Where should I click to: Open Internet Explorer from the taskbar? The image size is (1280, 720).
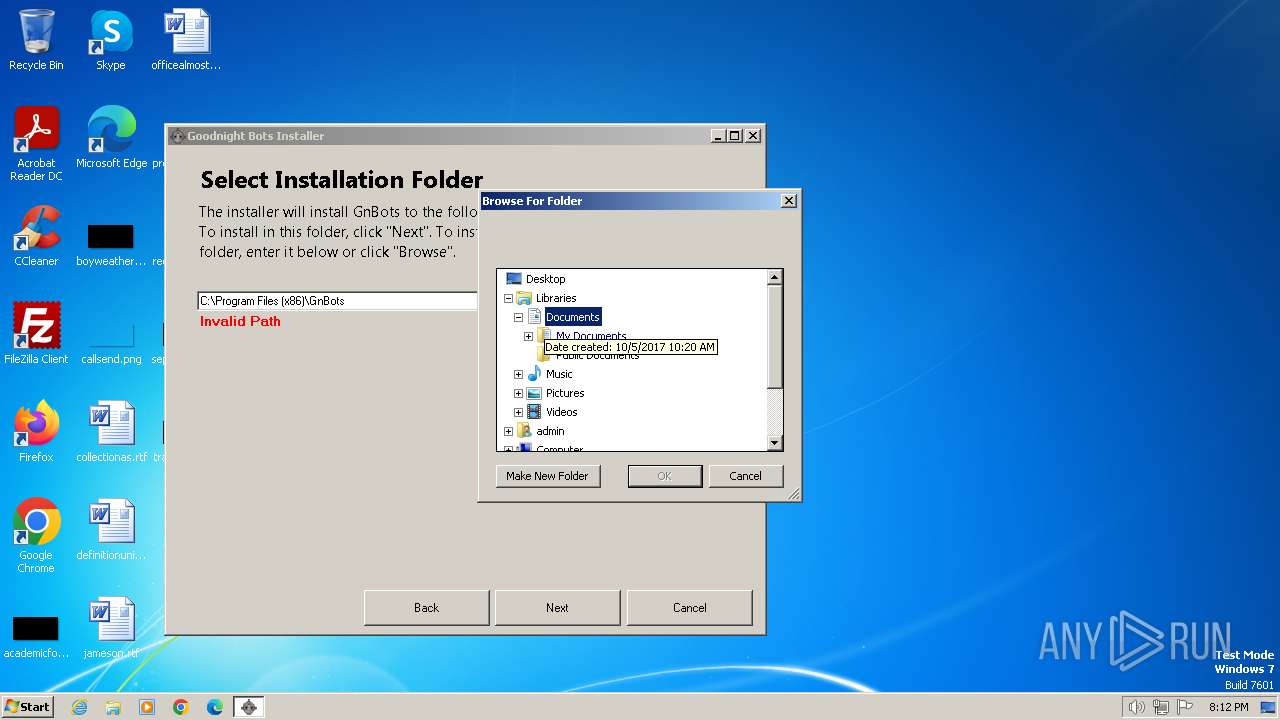click(x=80, y=707)
